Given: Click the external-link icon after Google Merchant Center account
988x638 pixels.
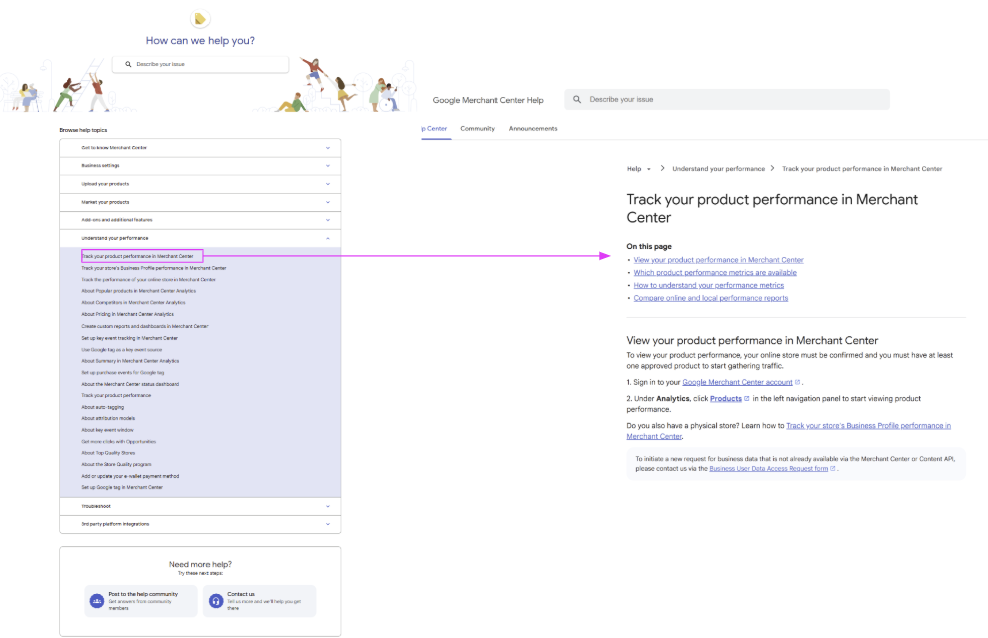Looking at the screenshot, I should (797, 382).
